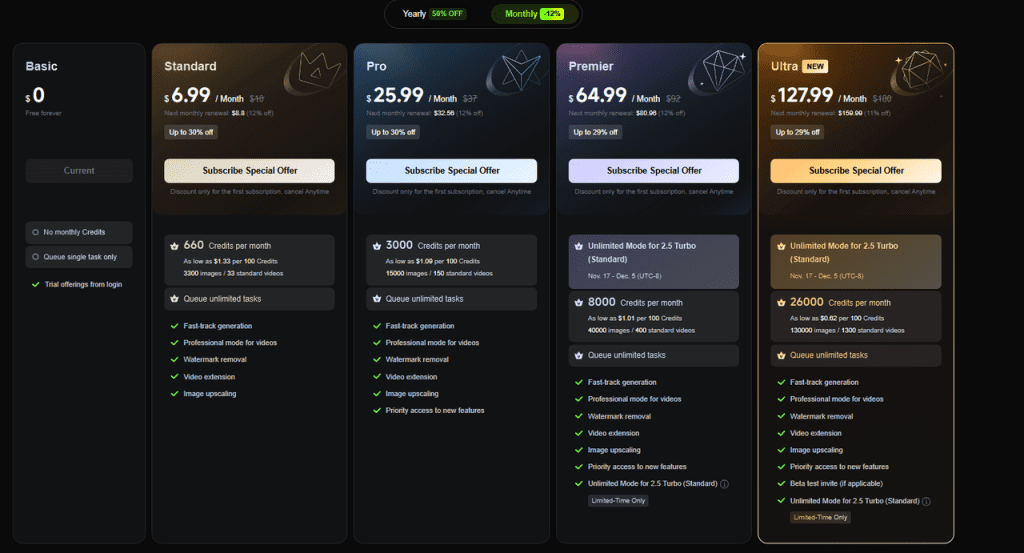Click the info icon in Ultra's Unlimited Mode feature
Viewport: 1024px width, 553px height.
click(926, 501)
